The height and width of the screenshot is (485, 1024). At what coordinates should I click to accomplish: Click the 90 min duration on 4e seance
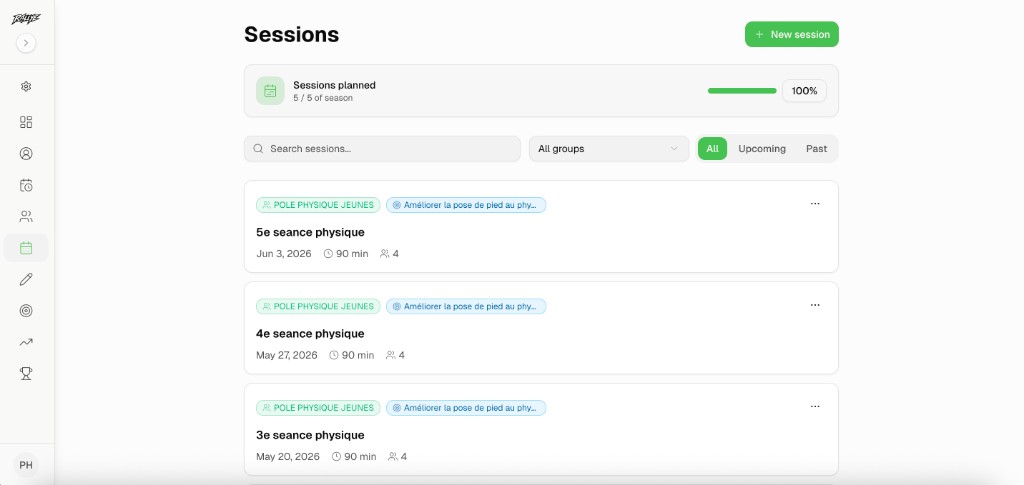tap(352, 355)
